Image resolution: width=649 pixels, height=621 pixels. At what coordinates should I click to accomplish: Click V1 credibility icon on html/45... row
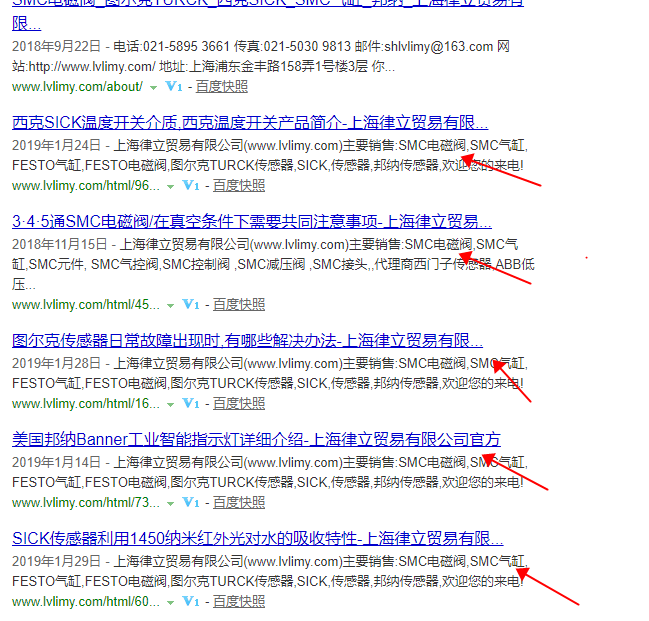pyautogui.click(x=191, y=305)
